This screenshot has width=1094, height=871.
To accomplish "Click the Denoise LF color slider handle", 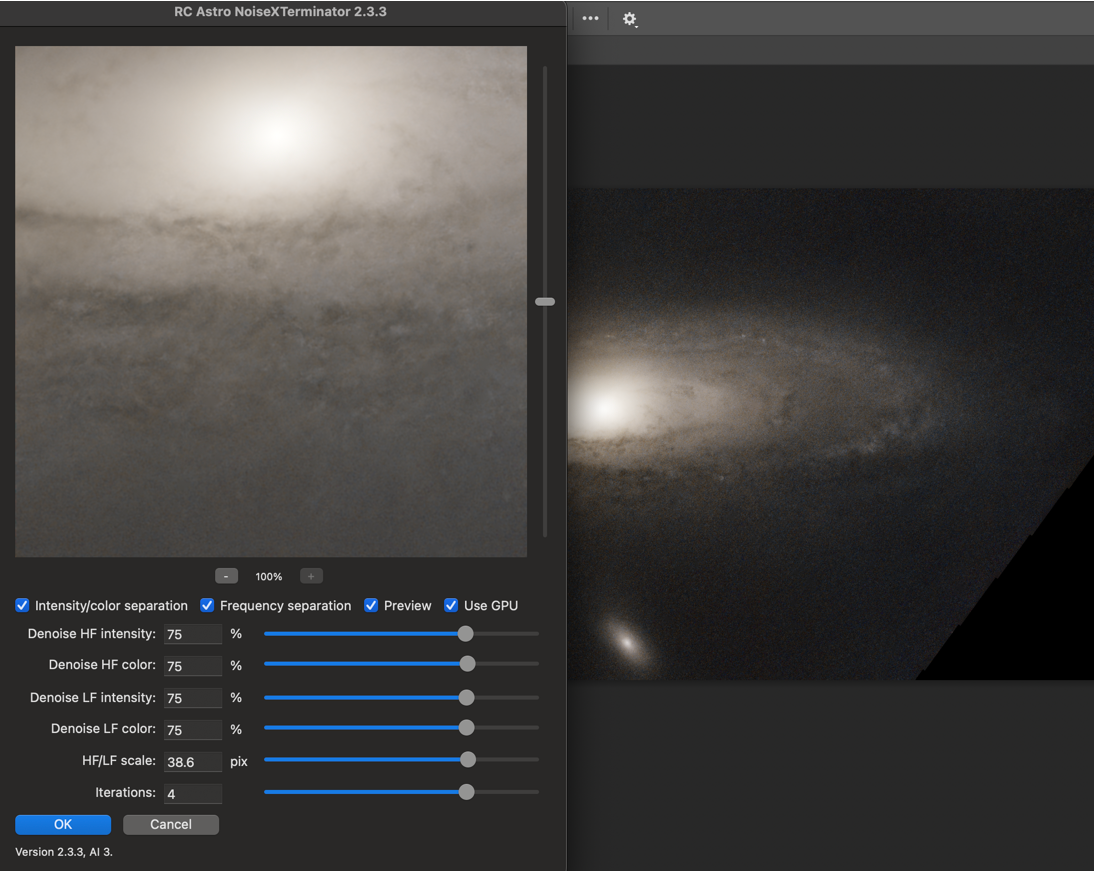I will [x=466, y=728].
